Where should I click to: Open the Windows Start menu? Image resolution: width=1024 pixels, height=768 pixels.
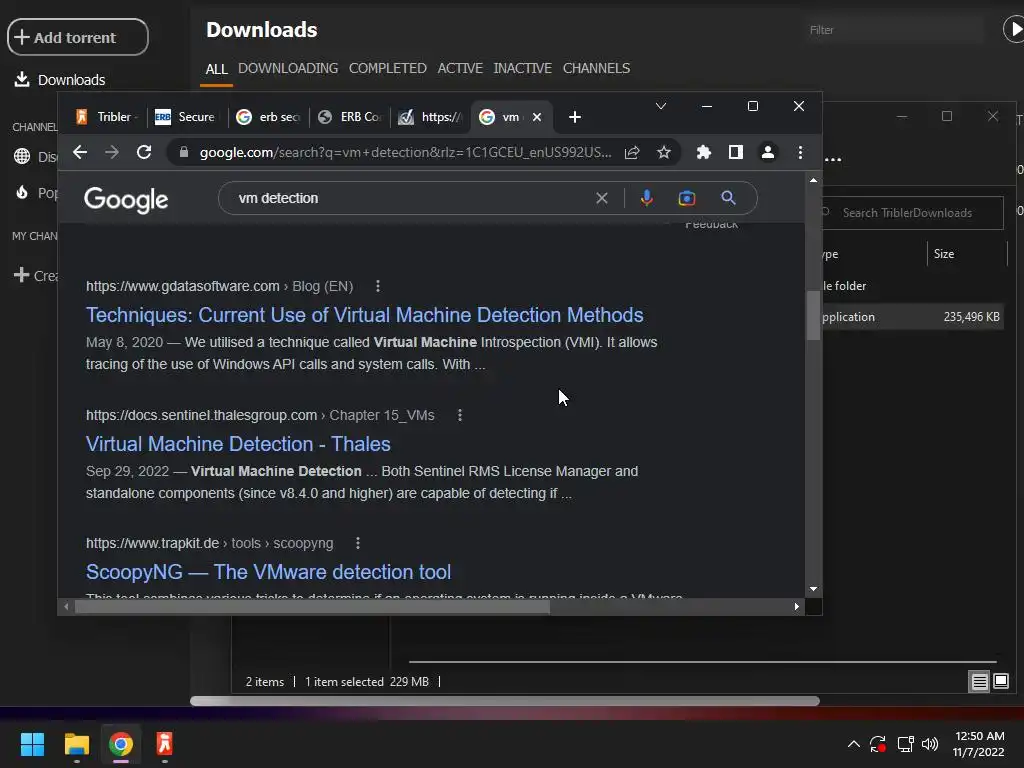click(x=32, y=744)
